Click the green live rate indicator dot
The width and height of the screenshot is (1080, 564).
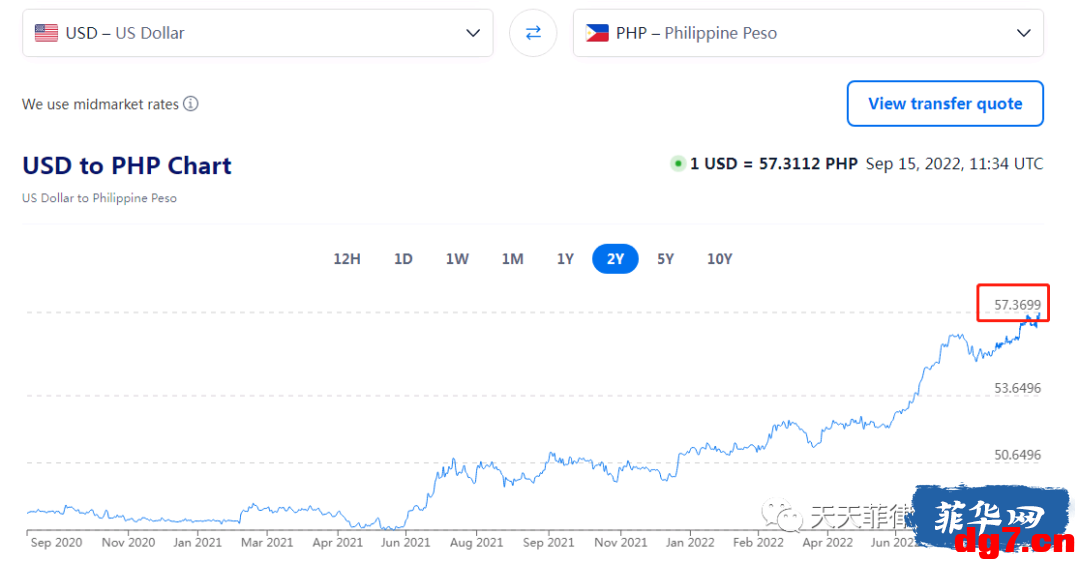(x=678, y=164)
